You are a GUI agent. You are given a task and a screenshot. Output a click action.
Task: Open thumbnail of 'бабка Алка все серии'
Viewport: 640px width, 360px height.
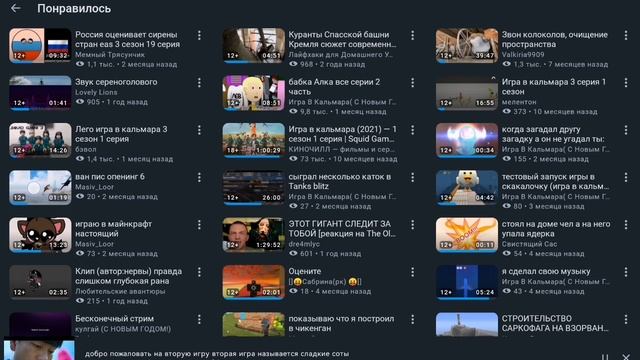click(253, 93)
